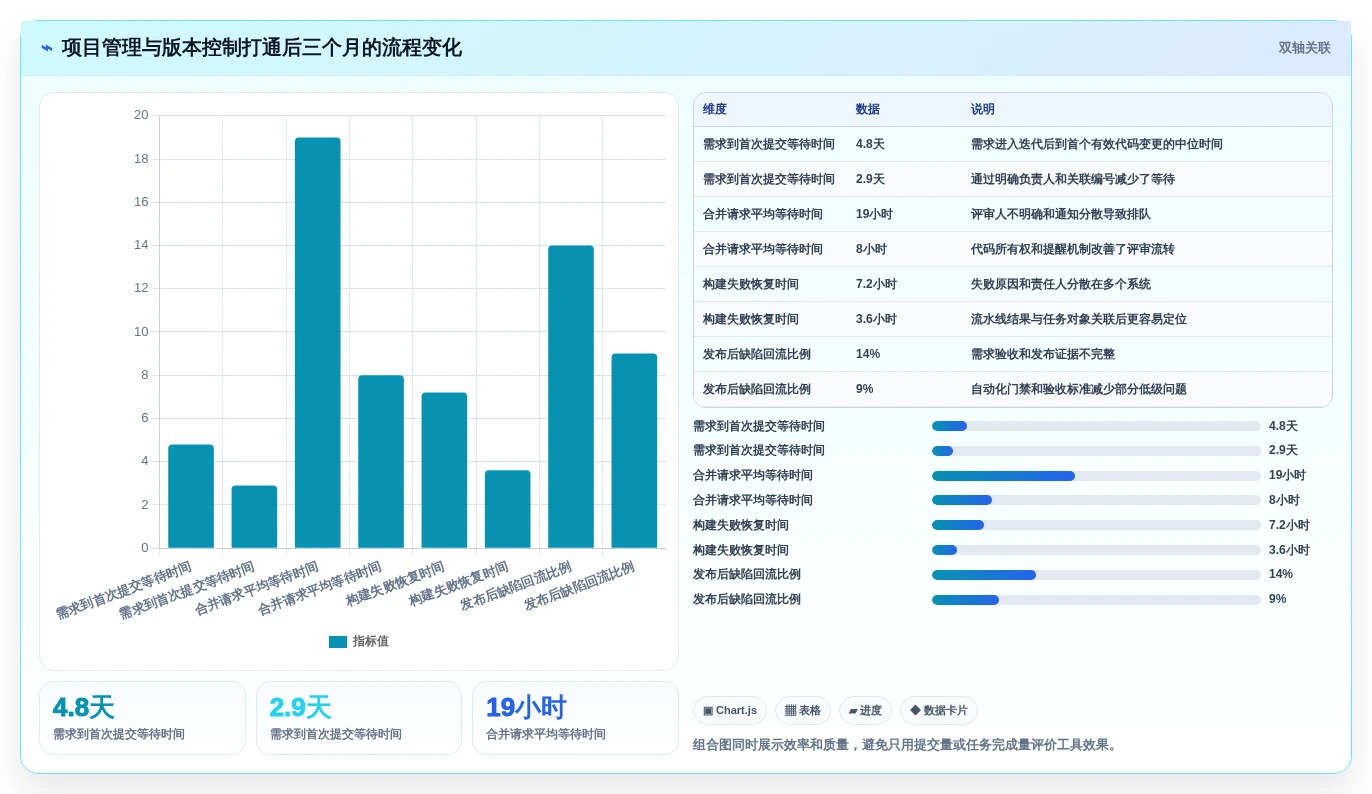Click the bar icon on the 进度 chip
This screenshot has width=1372, height=794.
coord(853,711)
